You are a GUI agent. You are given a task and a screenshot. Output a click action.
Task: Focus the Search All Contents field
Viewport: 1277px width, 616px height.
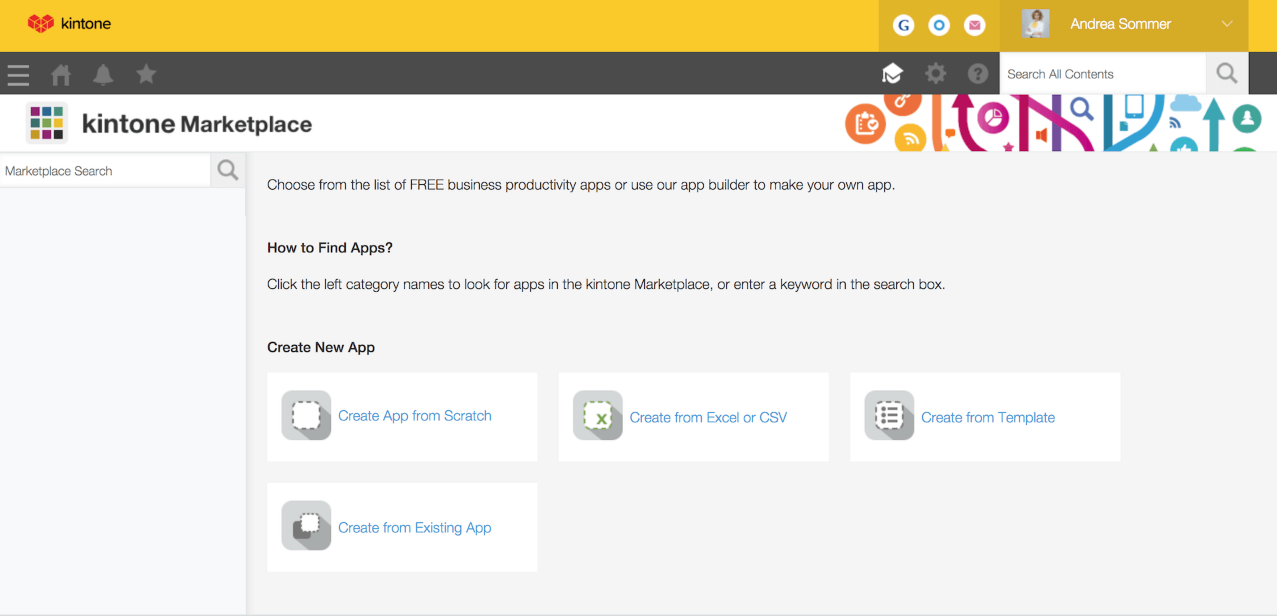pos(1102,74)
